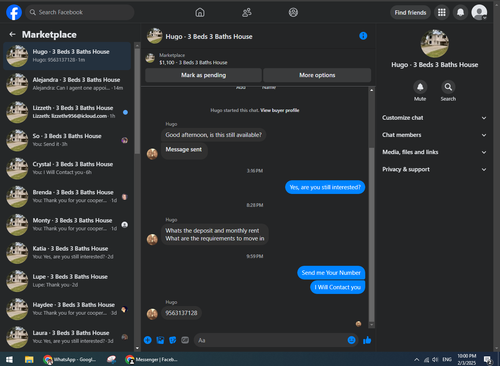Open the Home tab icon
This screenshot has width=500, height=366.
200,12
